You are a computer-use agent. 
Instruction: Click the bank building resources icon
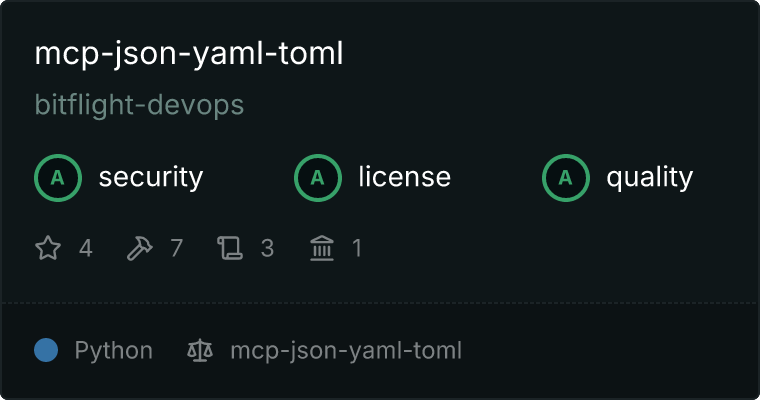pyautogui.click(x=322, y=248)
